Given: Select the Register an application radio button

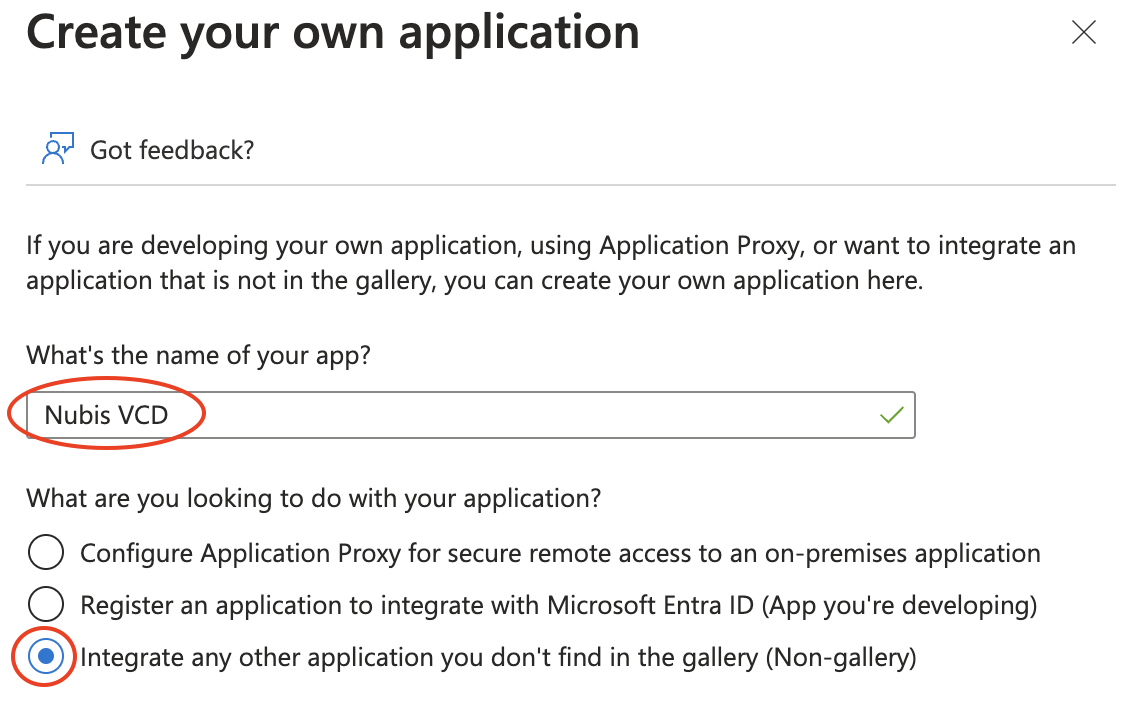Looking at the screenshot, I should (46, 605).
